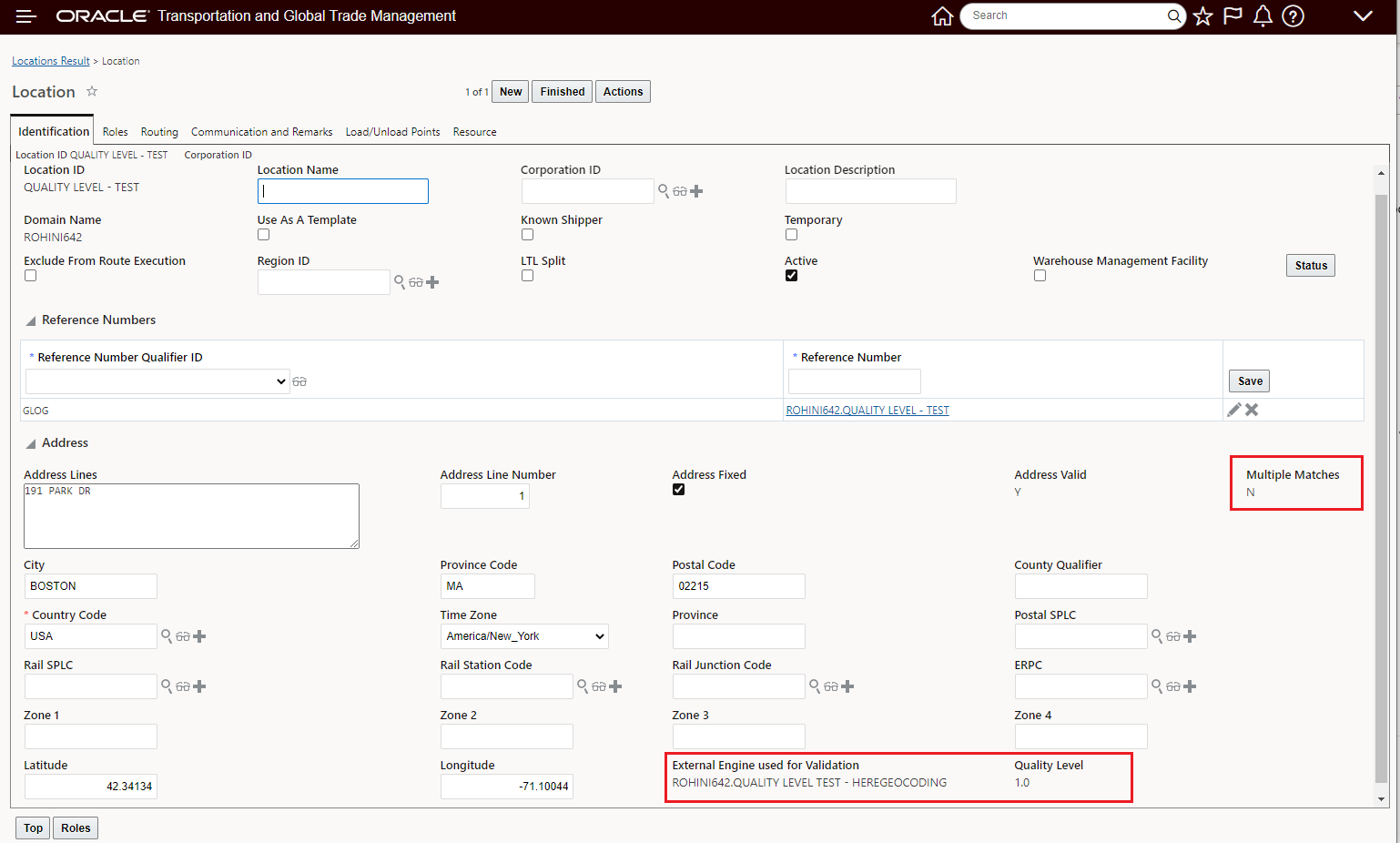Open the notifications bell
This screenshot has width=1400, height=843.
point(1263,16)
